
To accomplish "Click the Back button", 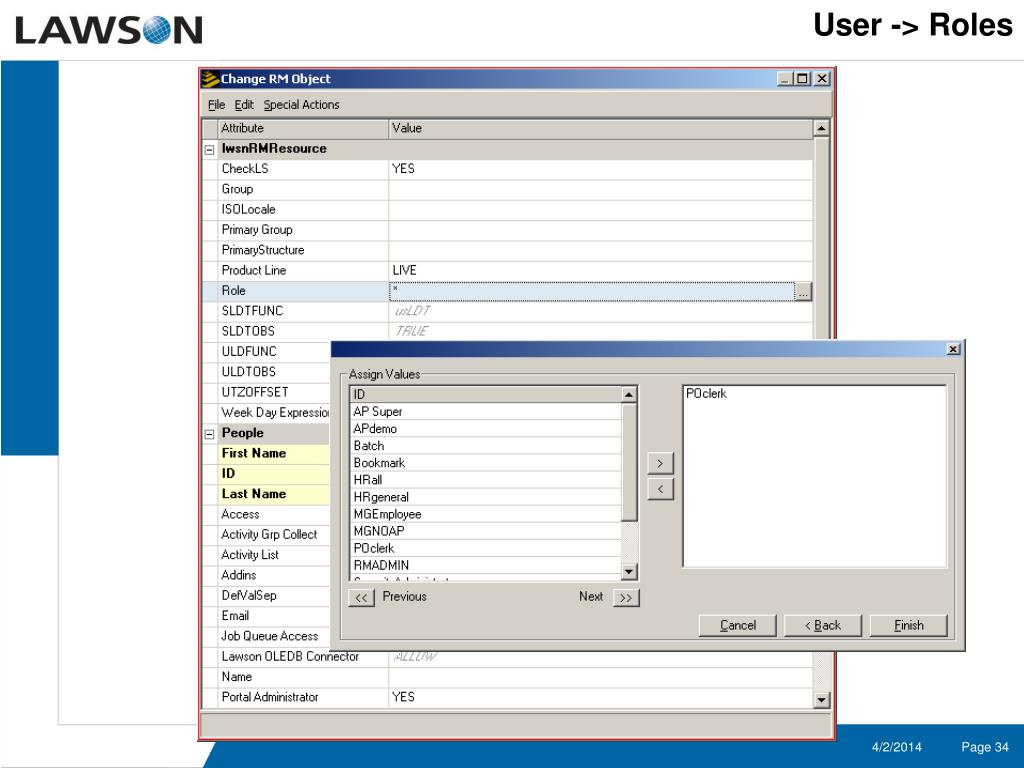I will pyautogui.click(x=823, y=625).
